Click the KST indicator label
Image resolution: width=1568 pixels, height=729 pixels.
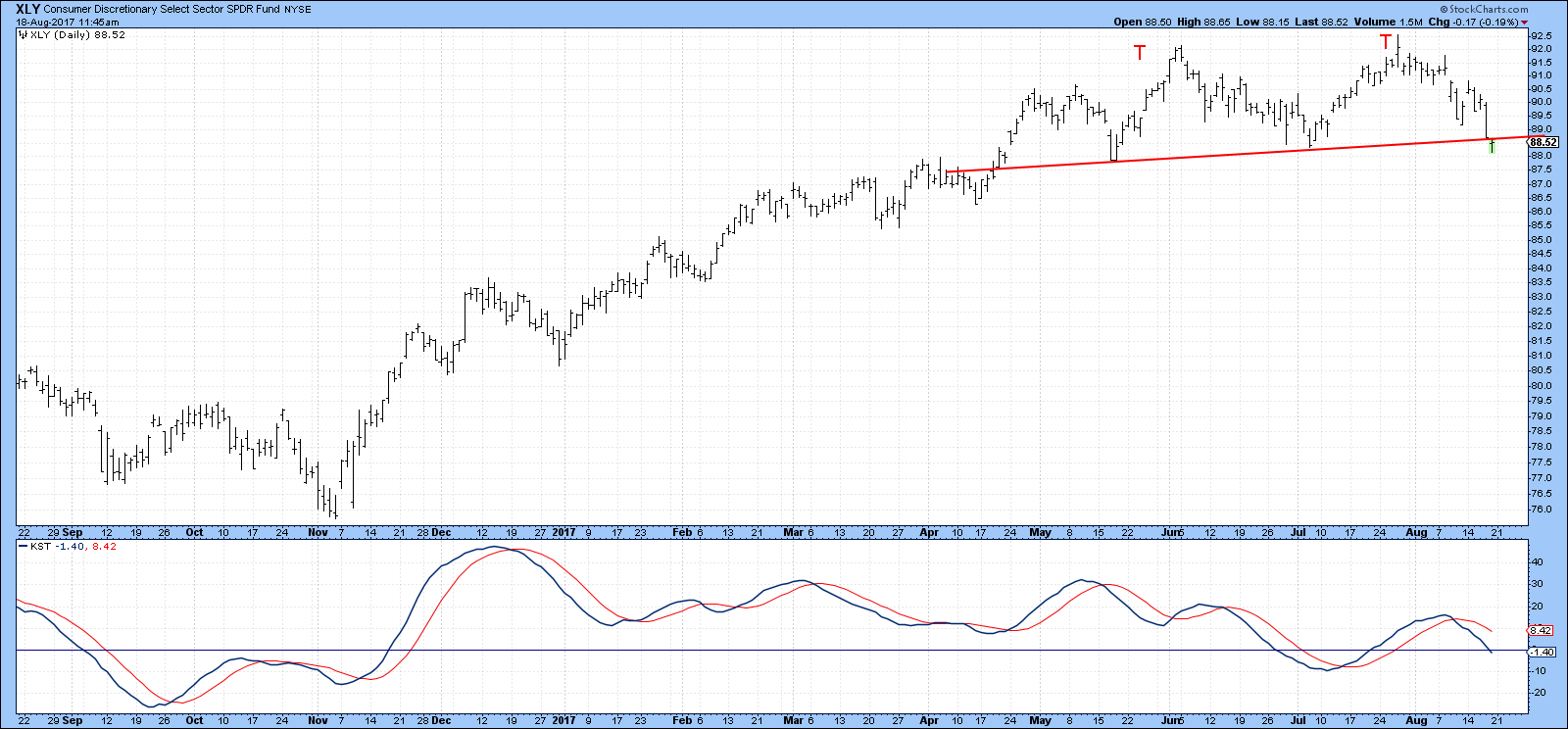tap(42, 547)
